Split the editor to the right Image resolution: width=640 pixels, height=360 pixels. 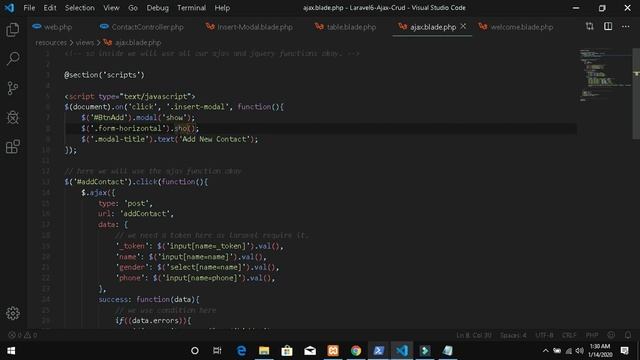[608, 27]
